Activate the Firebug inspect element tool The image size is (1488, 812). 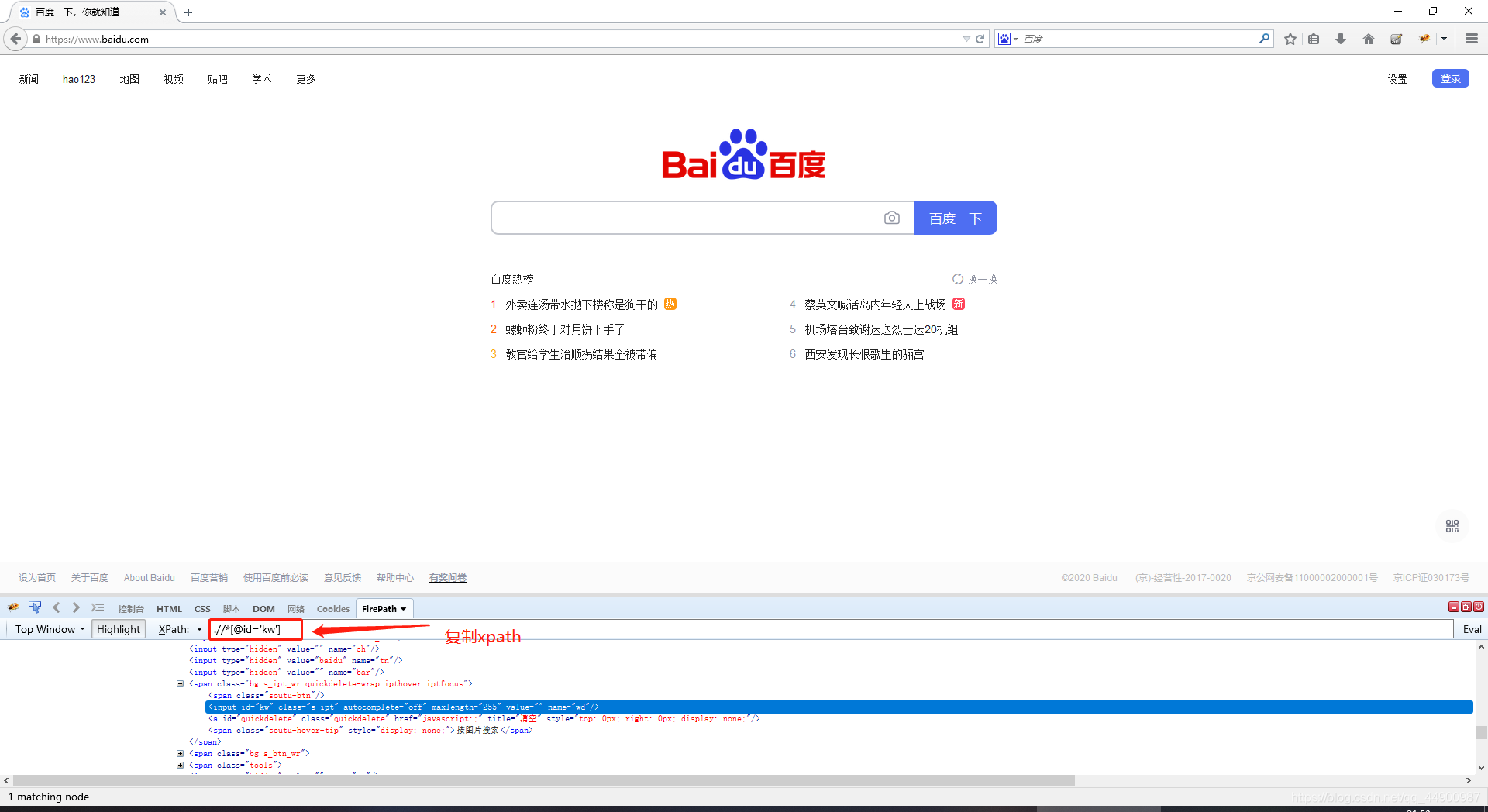(x=35, y=607)
